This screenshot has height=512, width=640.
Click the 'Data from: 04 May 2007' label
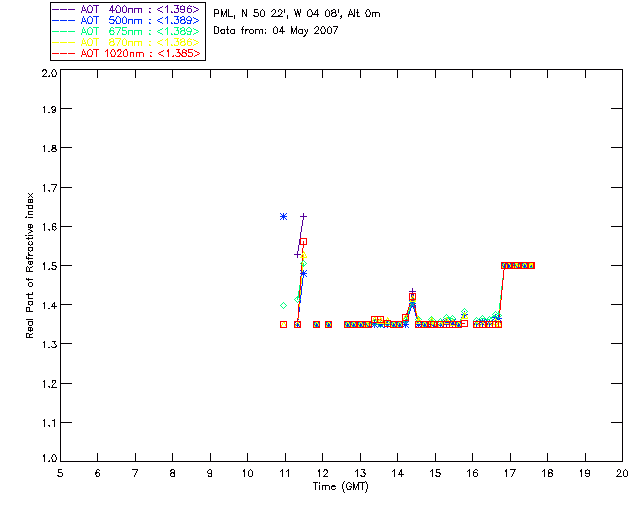click(x=276, y=31)
